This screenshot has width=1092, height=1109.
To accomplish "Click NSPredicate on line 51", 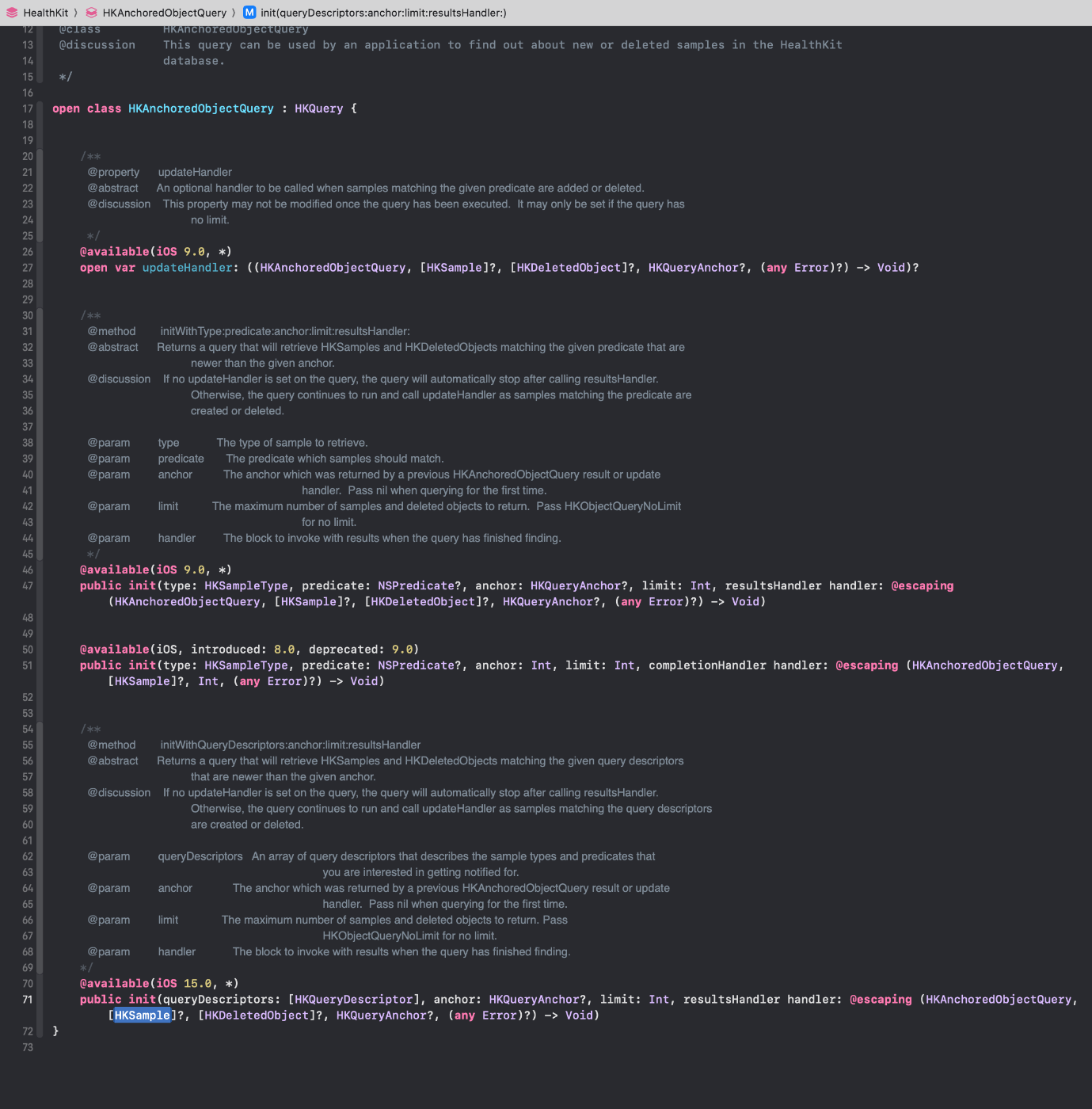I will coord(416,665).
